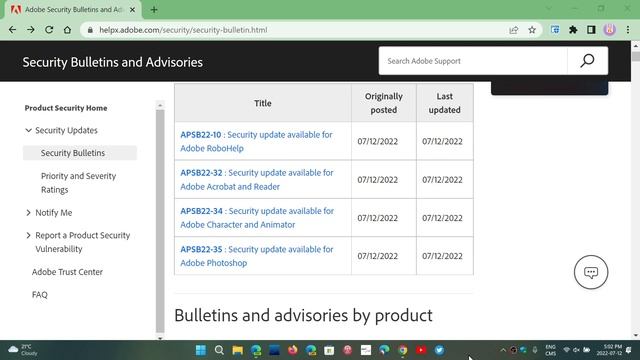Open Google Chrome taskbar icon

tap(403, 350)
